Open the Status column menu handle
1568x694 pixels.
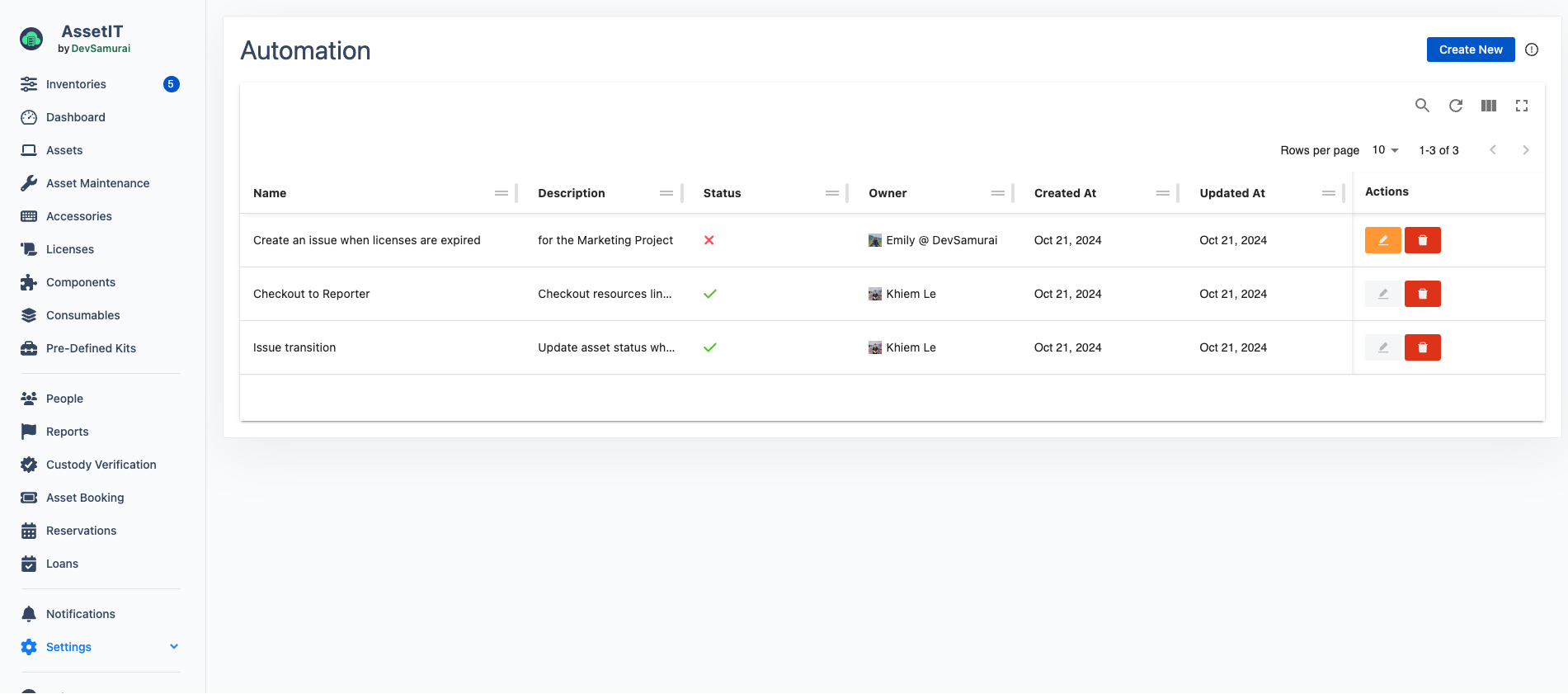(831, 193)
